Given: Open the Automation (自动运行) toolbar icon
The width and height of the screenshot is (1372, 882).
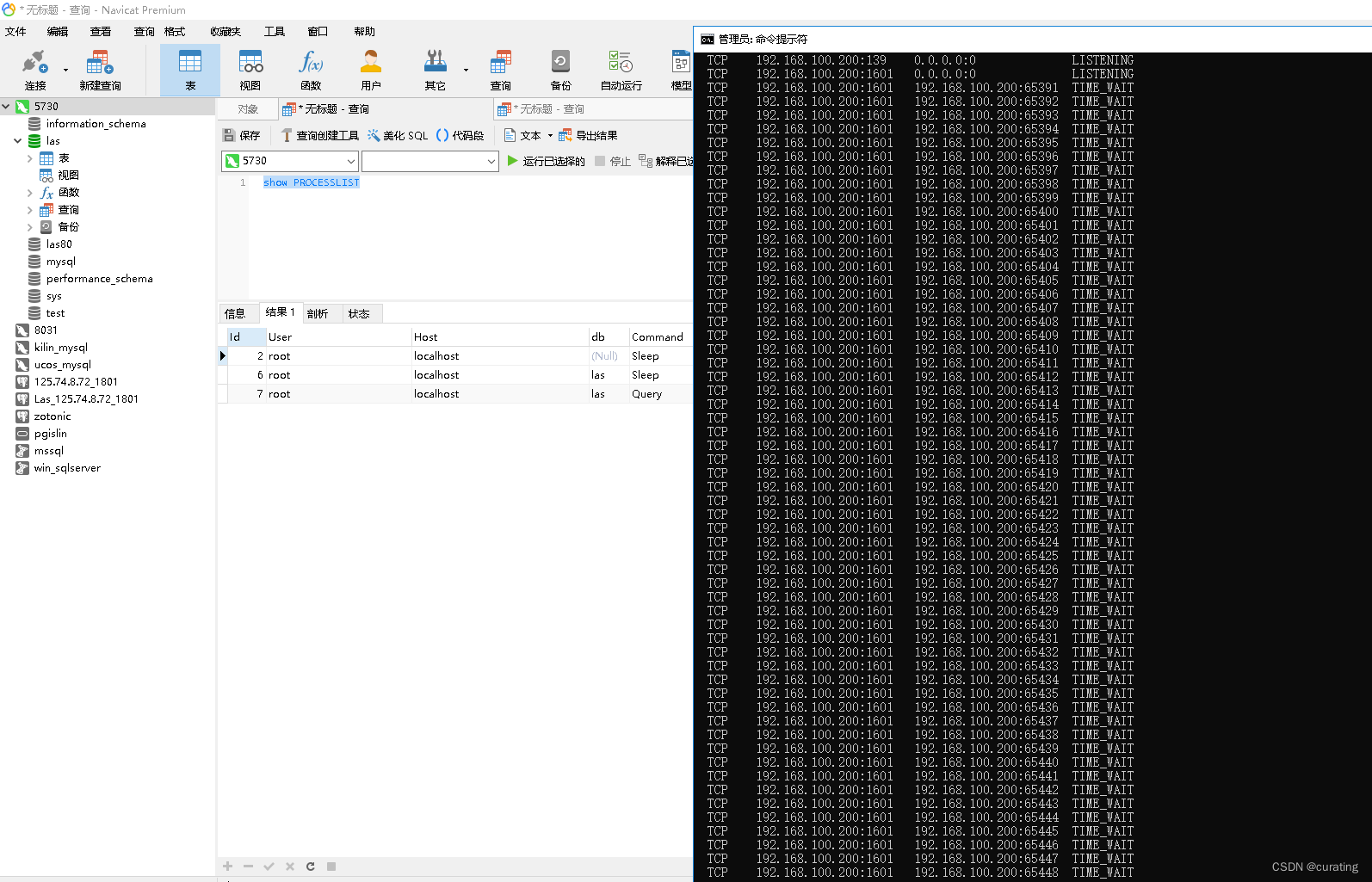Looking at the screenshot, I should tap(621, 70).
